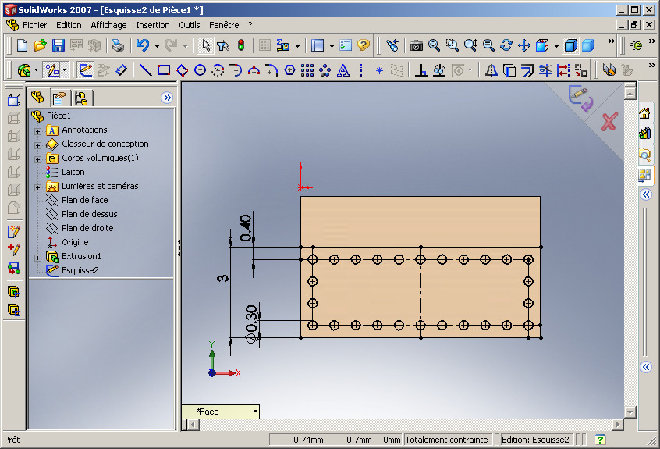Screen dimensions: 660x449
Task: Open the Fichier menu
Action: tap(35, 25)
